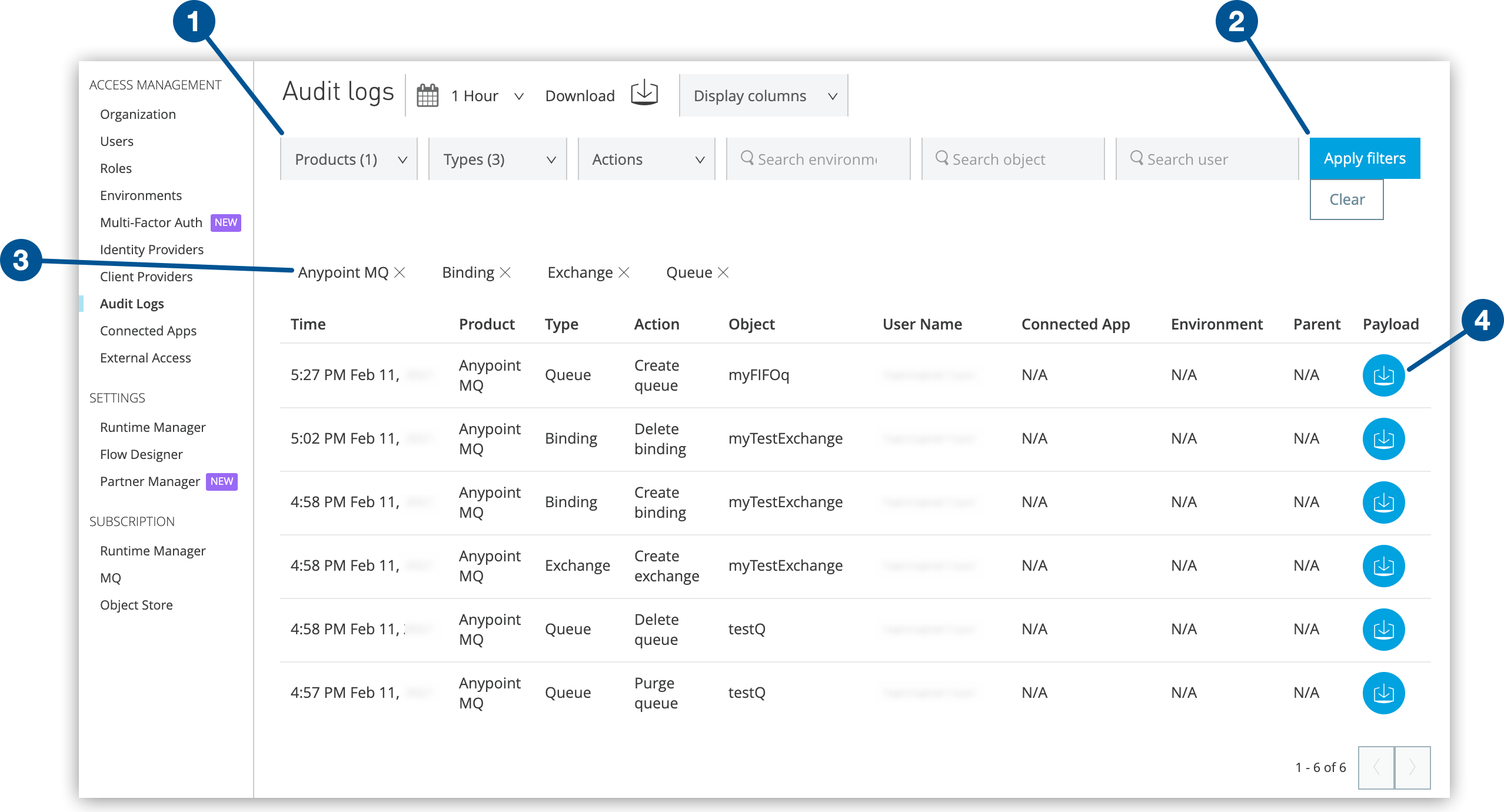The image size is (1504, 812).
Task: Download payload for Purge queue row
Action: 1383,693
